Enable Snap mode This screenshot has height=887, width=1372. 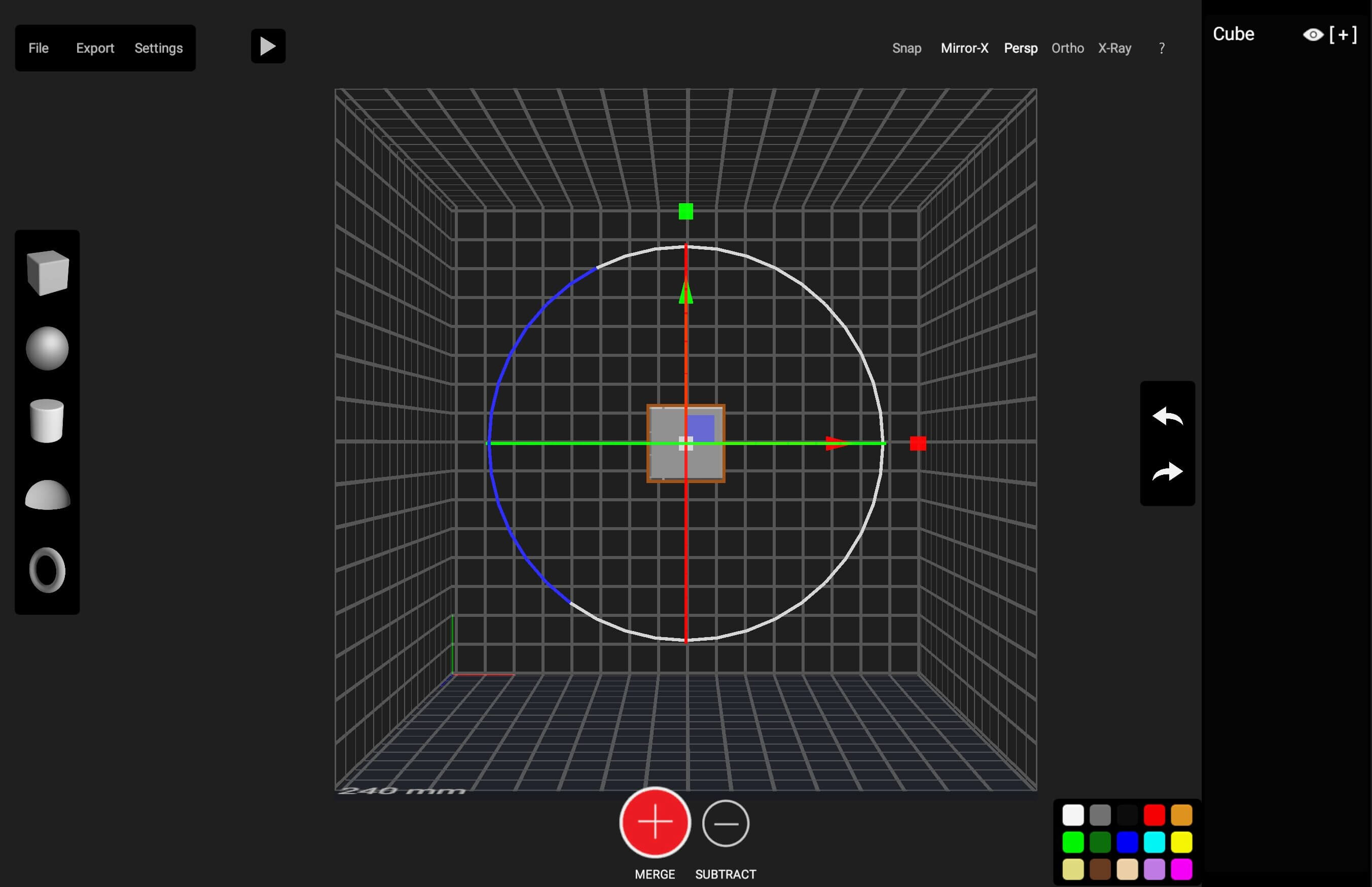coord(906,48)
